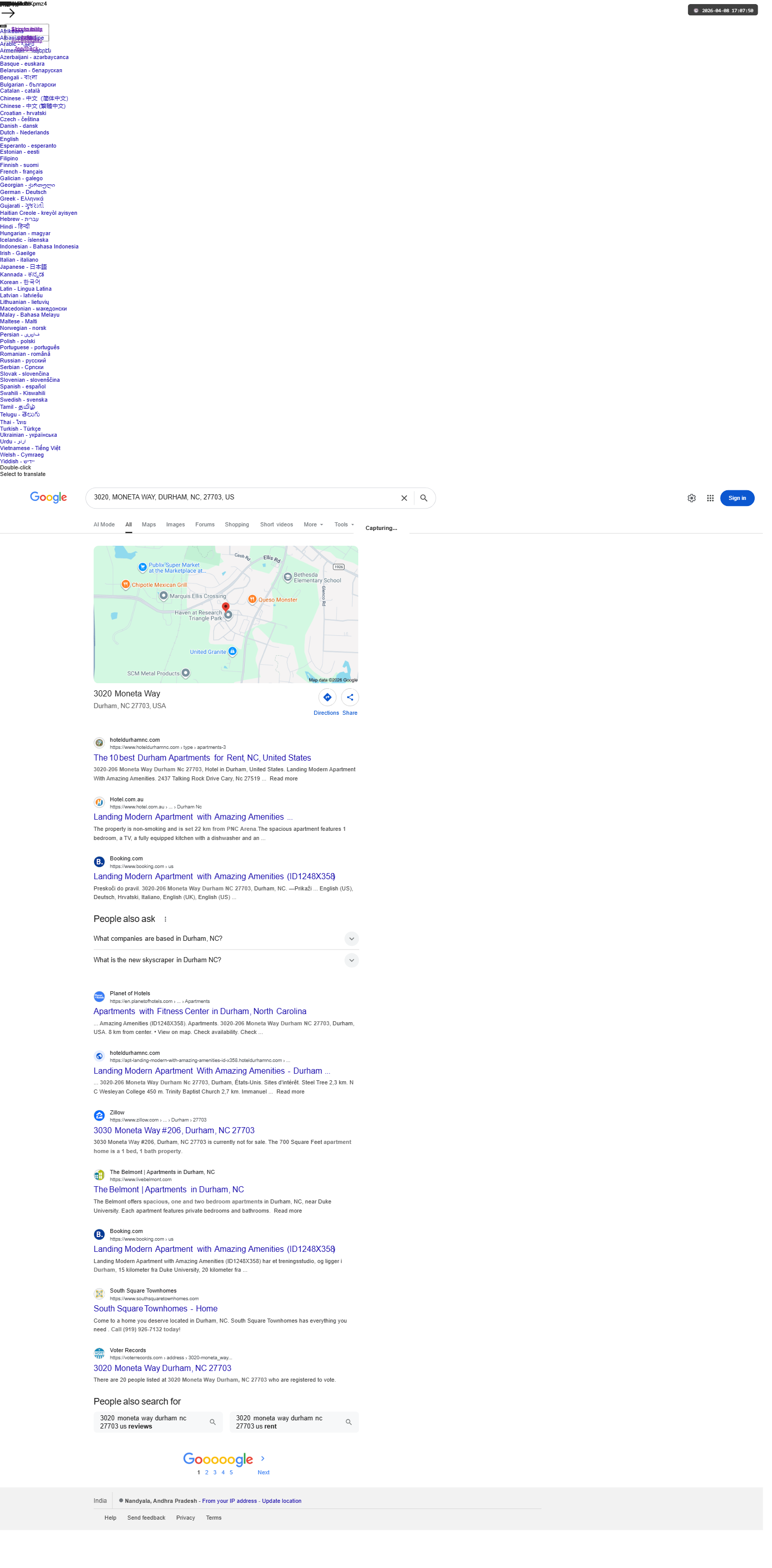The height and width of the screenshot is (1568, 772).
Task: Open 'The 10 best Durham Apartments for Rent' result
Action: 202,758
